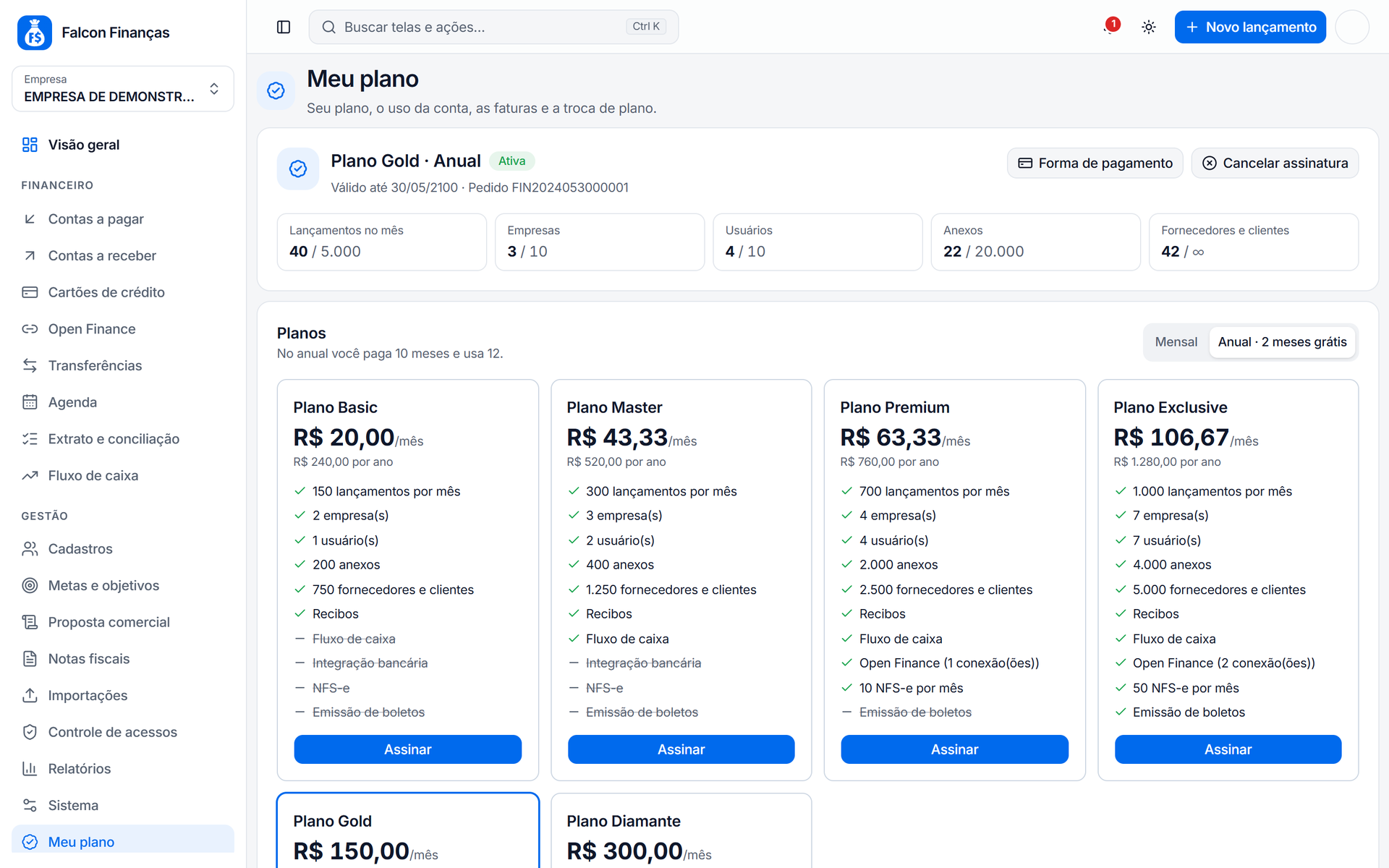Click the green Ativa status badge
Image resolution: width=1389 pixels, height=868 pixels.
point(511,161)
